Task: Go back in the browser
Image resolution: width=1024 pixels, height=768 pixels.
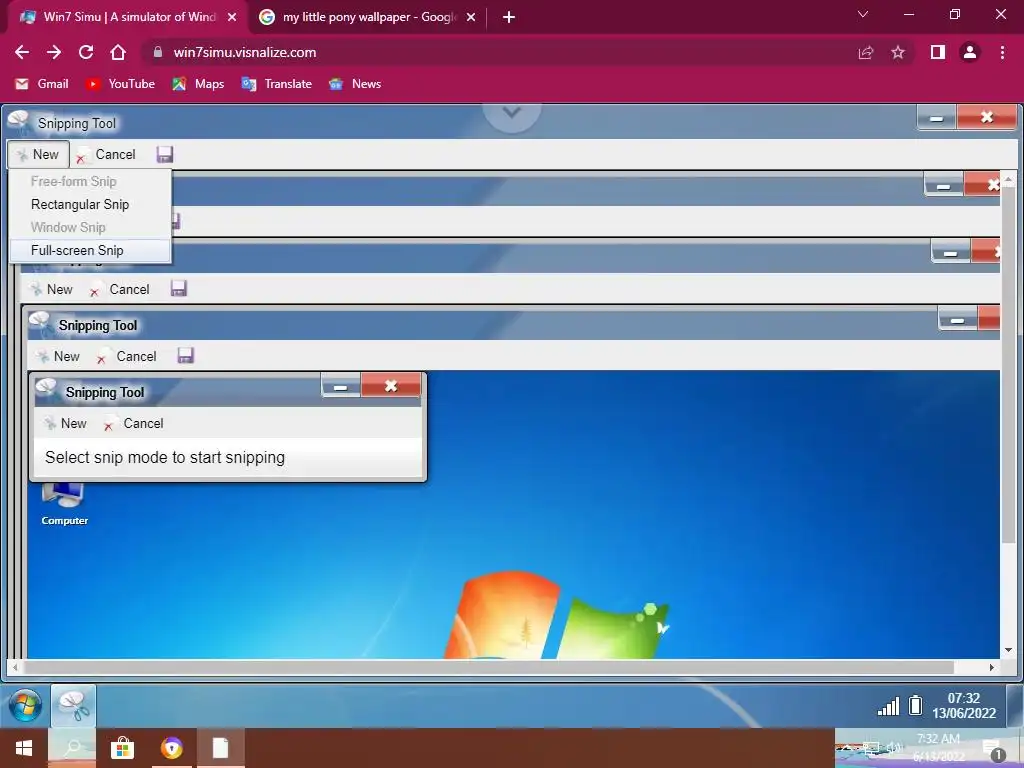Action: 22,52
